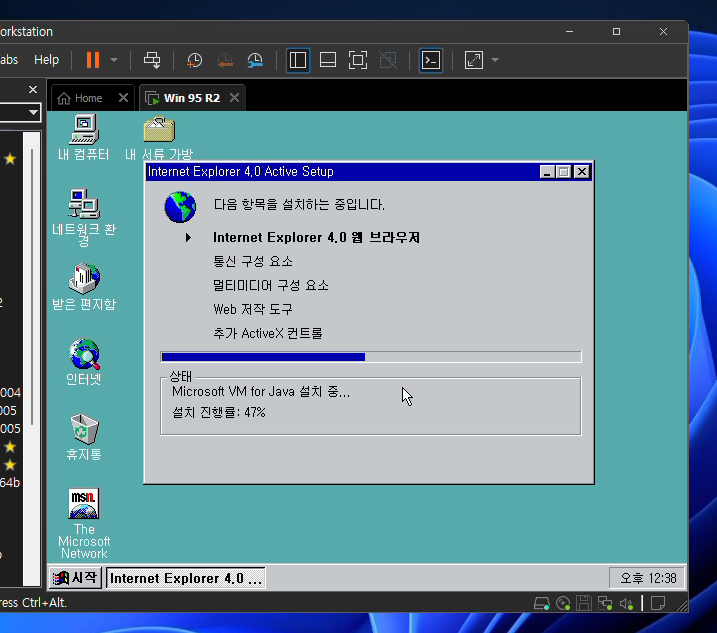Close the Home tab
The width and height of the screenshot is (717, 633).
pyautogui.click(x=123, y=97)
